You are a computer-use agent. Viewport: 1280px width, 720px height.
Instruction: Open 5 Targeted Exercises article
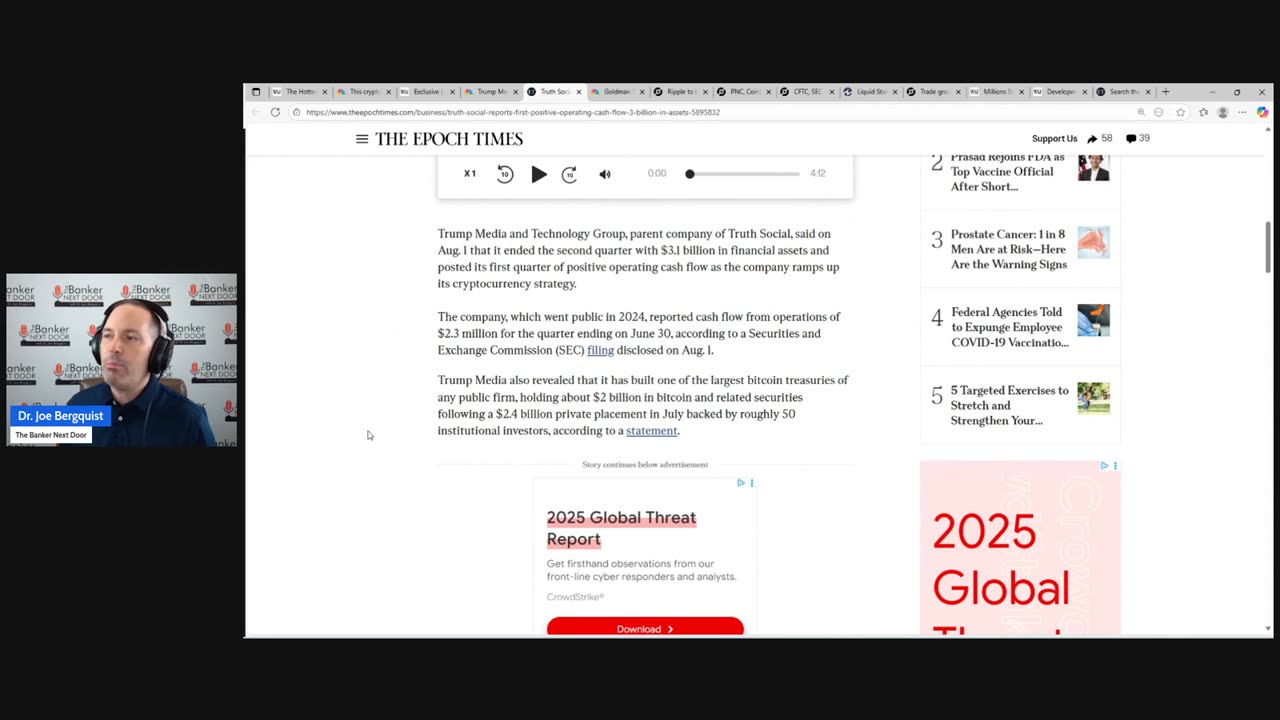coord(1009,405)
